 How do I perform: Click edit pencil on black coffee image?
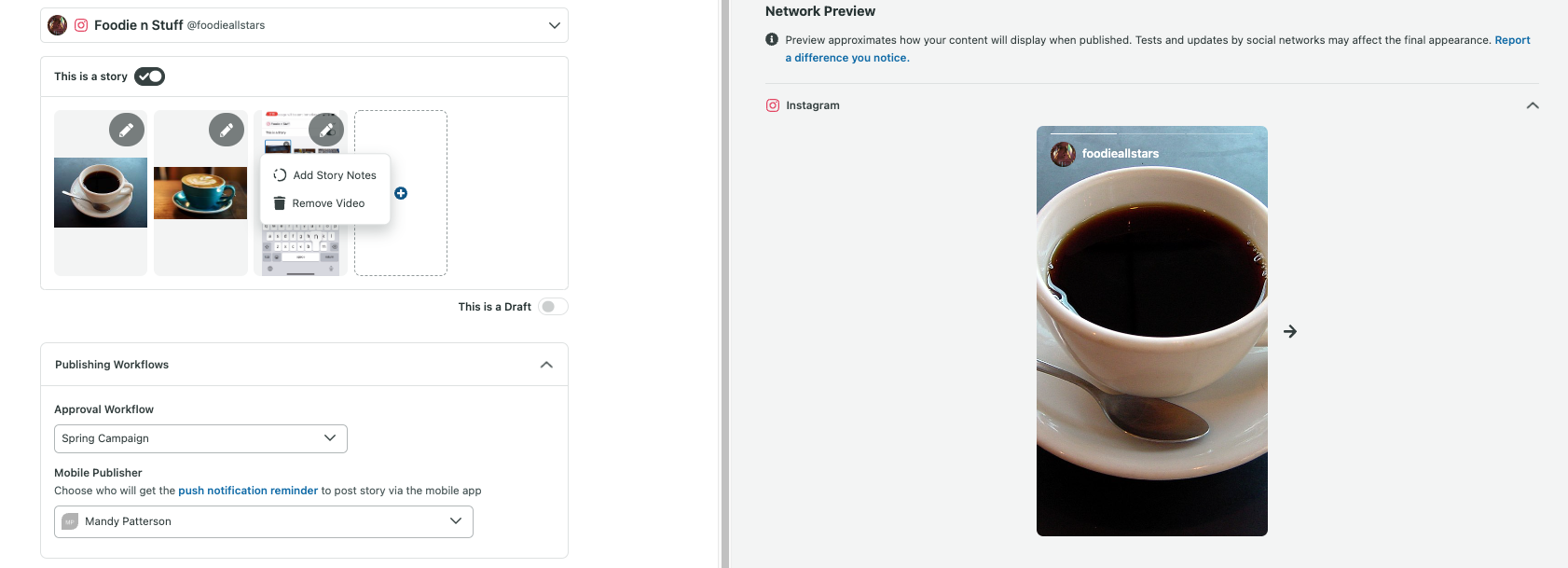tap(127, 130)
